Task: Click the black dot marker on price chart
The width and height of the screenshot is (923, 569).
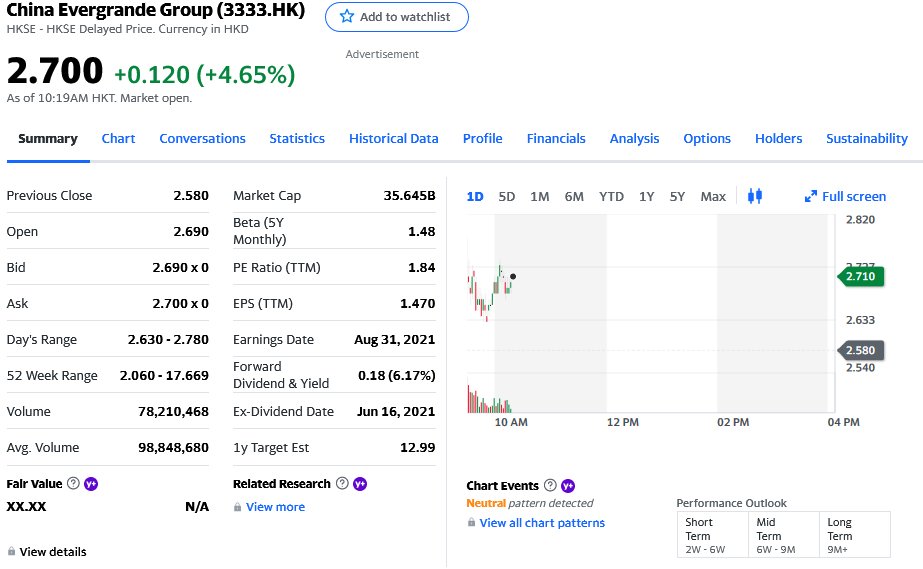Action: coord(513,276)
